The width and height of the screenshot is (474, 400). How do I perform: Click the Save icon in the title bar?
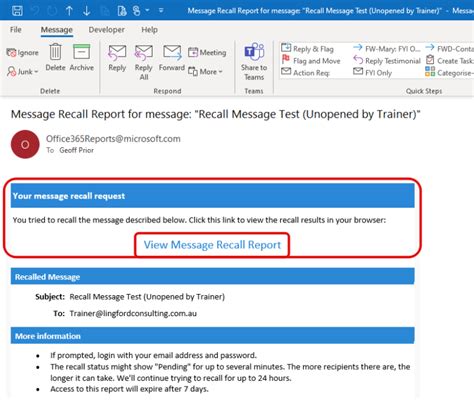point(17,11)
